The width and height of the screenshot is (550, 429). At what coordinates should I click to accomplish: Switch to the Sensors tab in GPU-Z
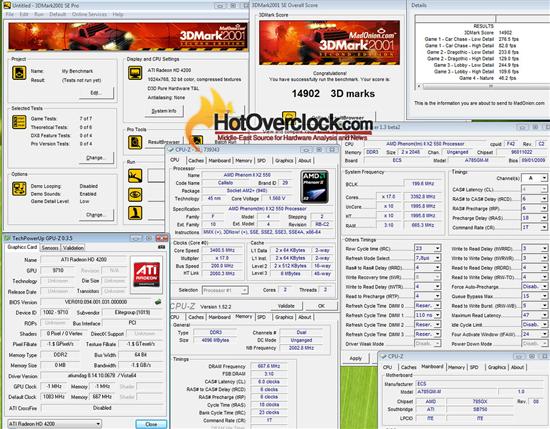click(50, 248)
